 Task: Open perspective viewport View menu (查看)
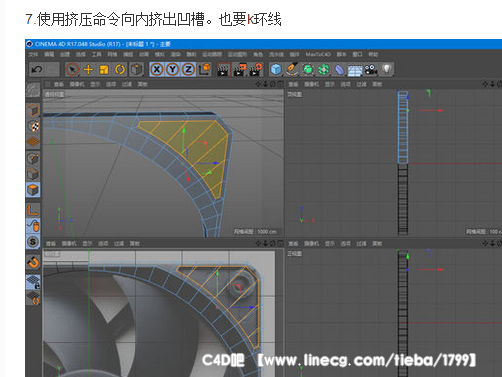point(59,84)
